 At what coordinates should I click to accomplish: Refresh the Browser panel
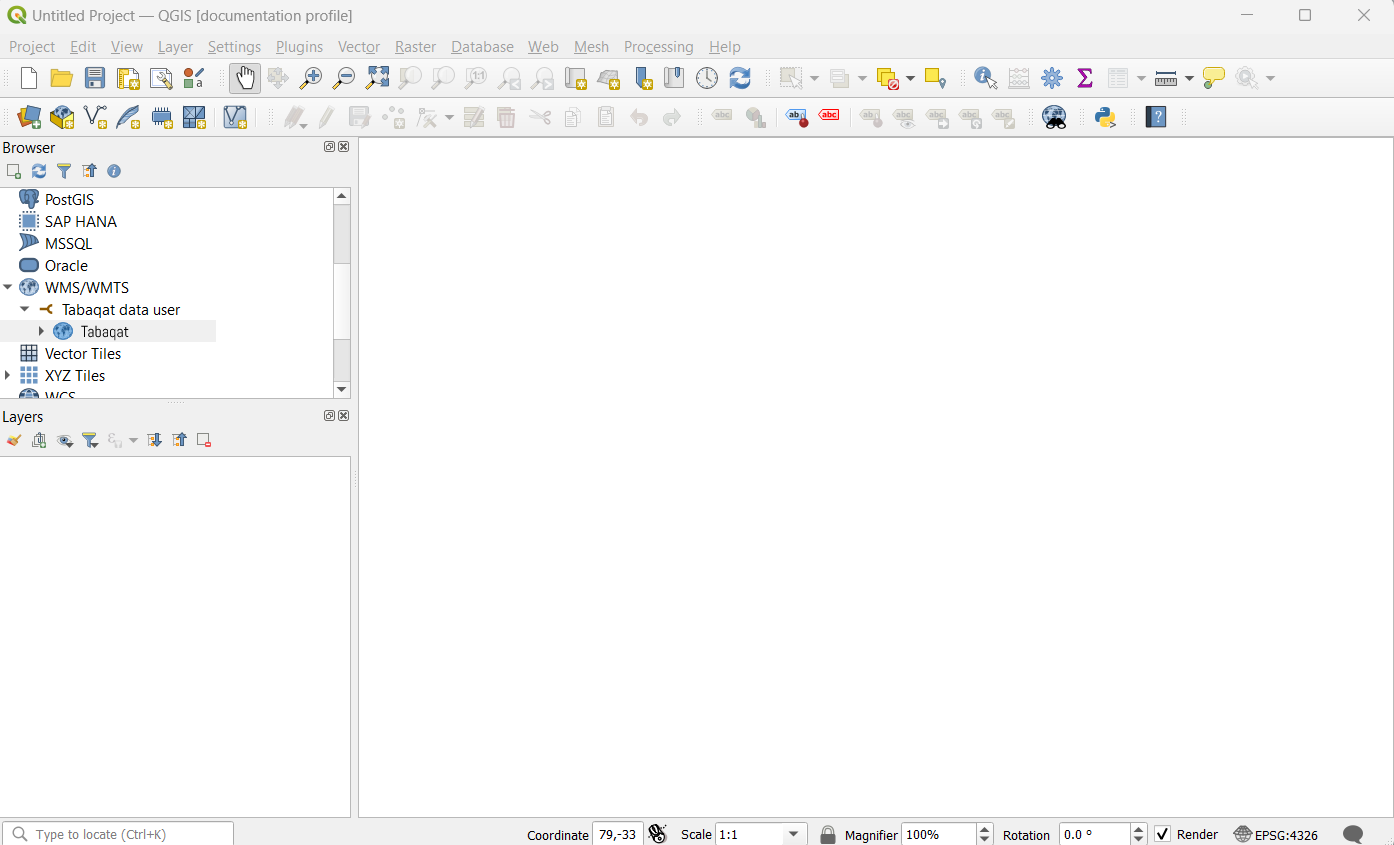click(39, 171)
